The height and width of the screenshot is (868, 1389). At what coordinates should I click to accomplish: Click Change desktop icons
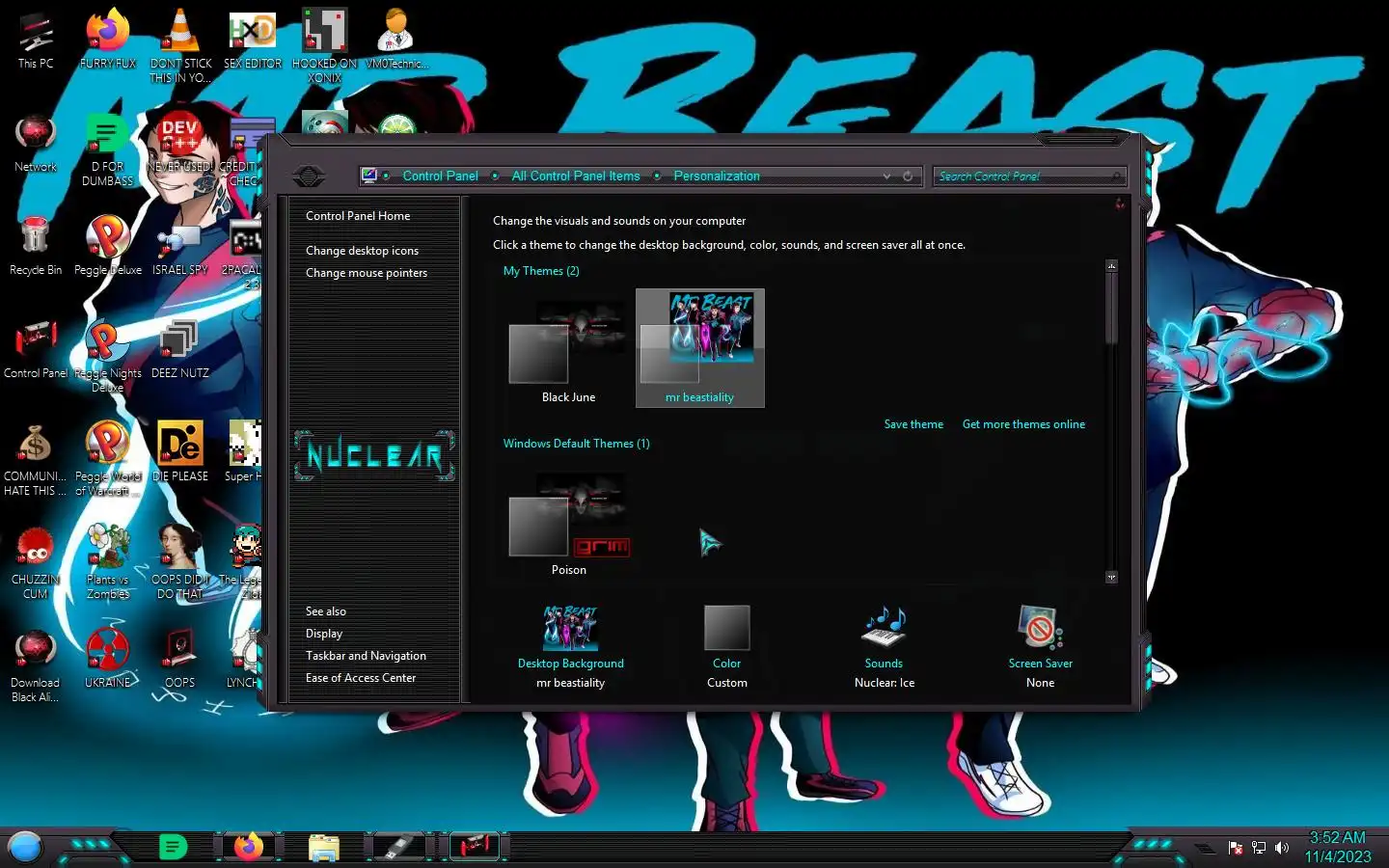point(362,251)
